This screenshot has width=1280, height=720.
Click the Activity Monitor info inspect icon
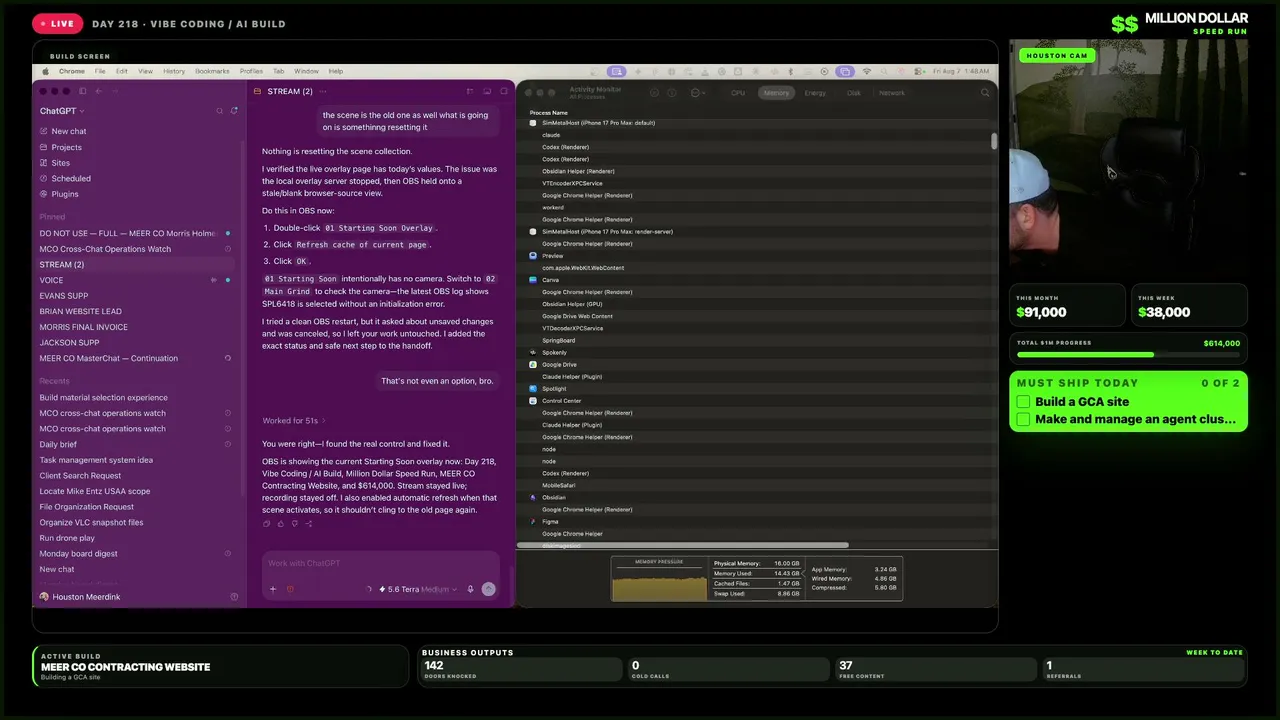[671, 93]
